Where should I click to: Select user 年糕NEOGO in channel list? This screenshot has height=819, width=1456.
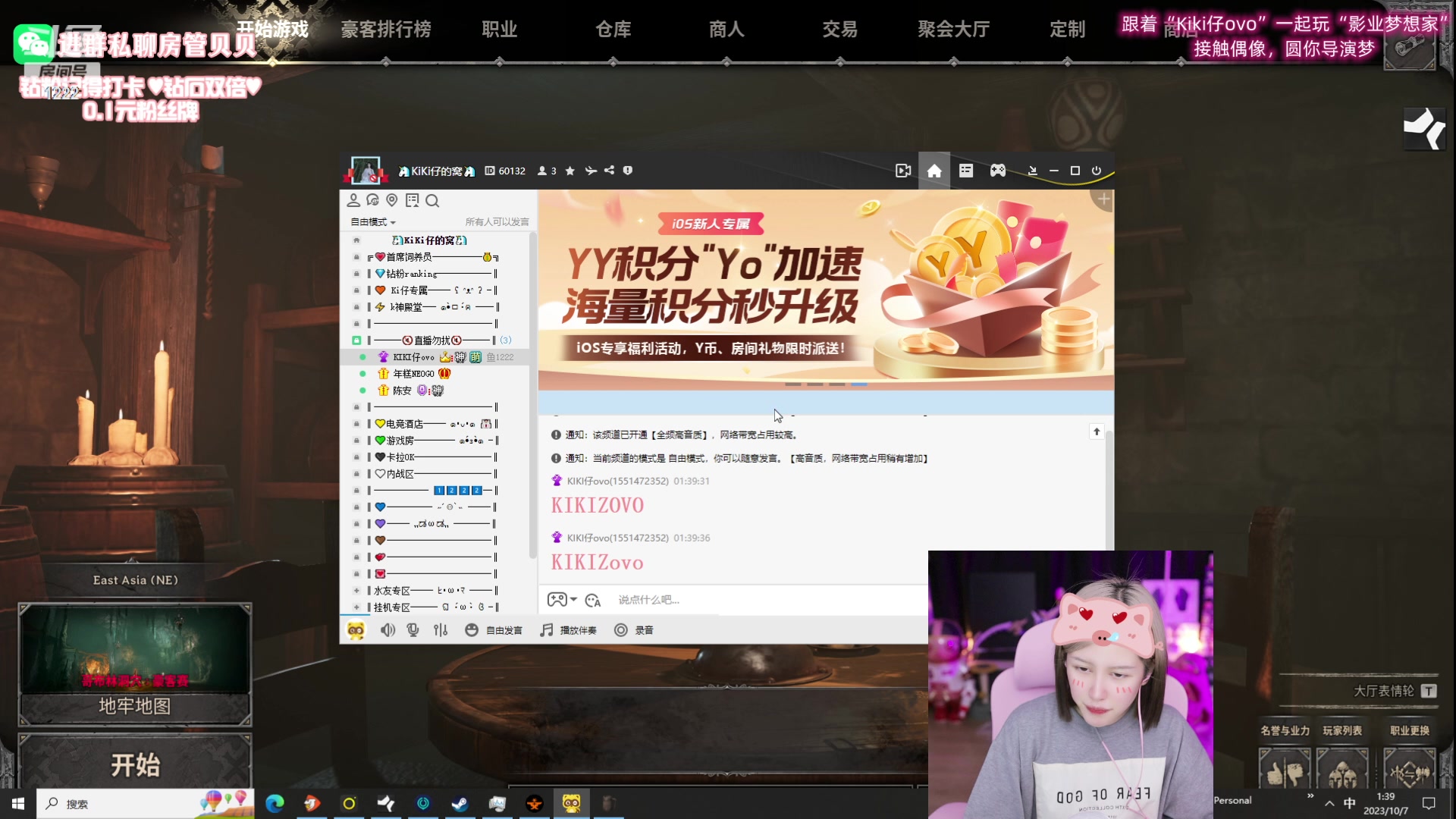click(435, 374)
